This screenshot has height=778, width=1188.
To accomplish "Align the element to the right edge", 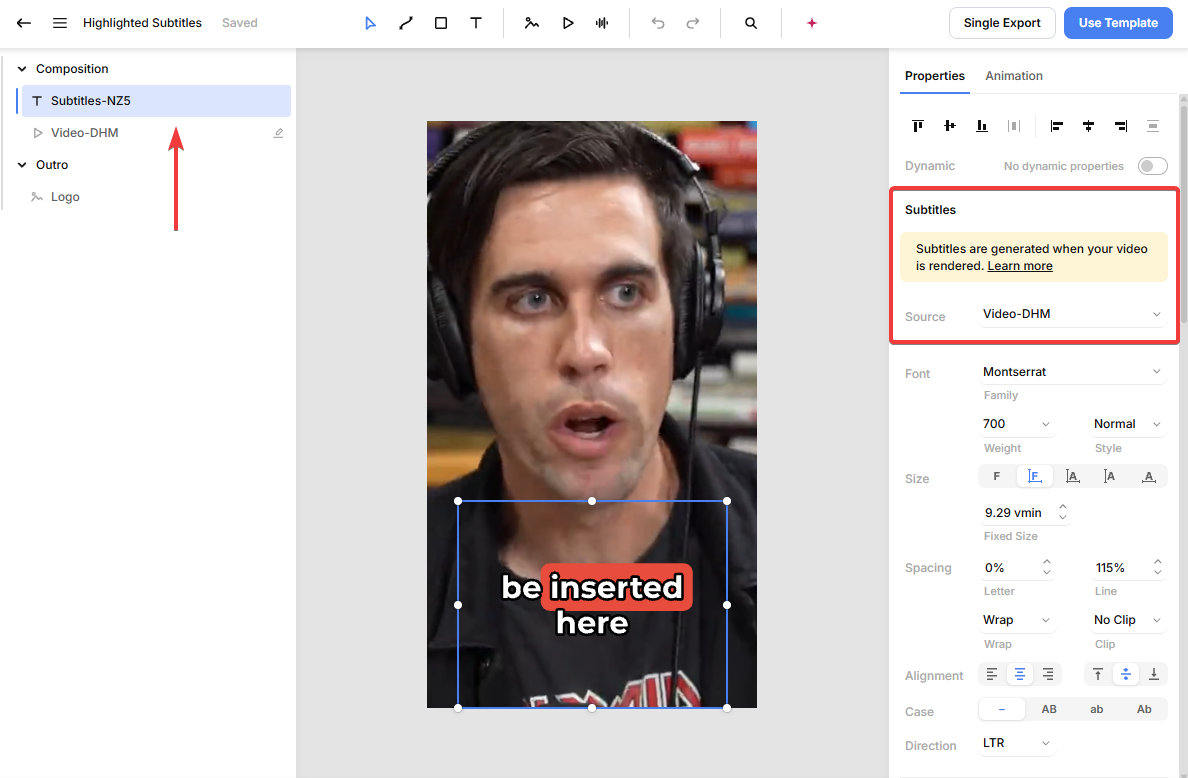I will point(1121,126).
